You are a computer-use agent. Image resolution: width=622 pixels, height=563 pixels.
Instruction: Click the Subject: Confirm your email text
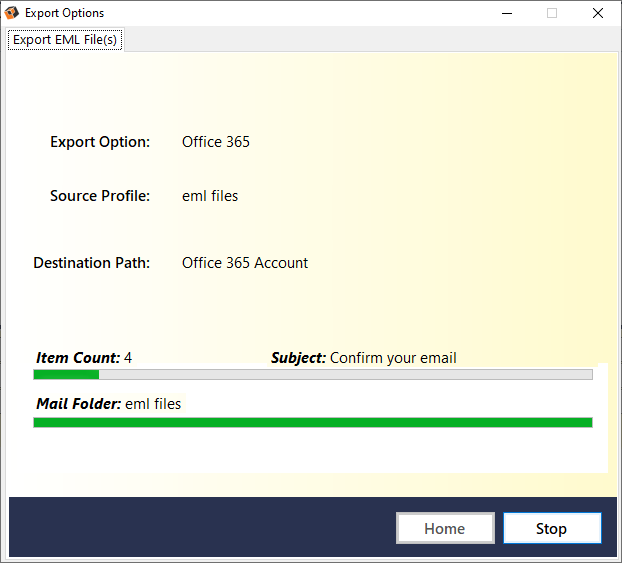click(364, 358)
